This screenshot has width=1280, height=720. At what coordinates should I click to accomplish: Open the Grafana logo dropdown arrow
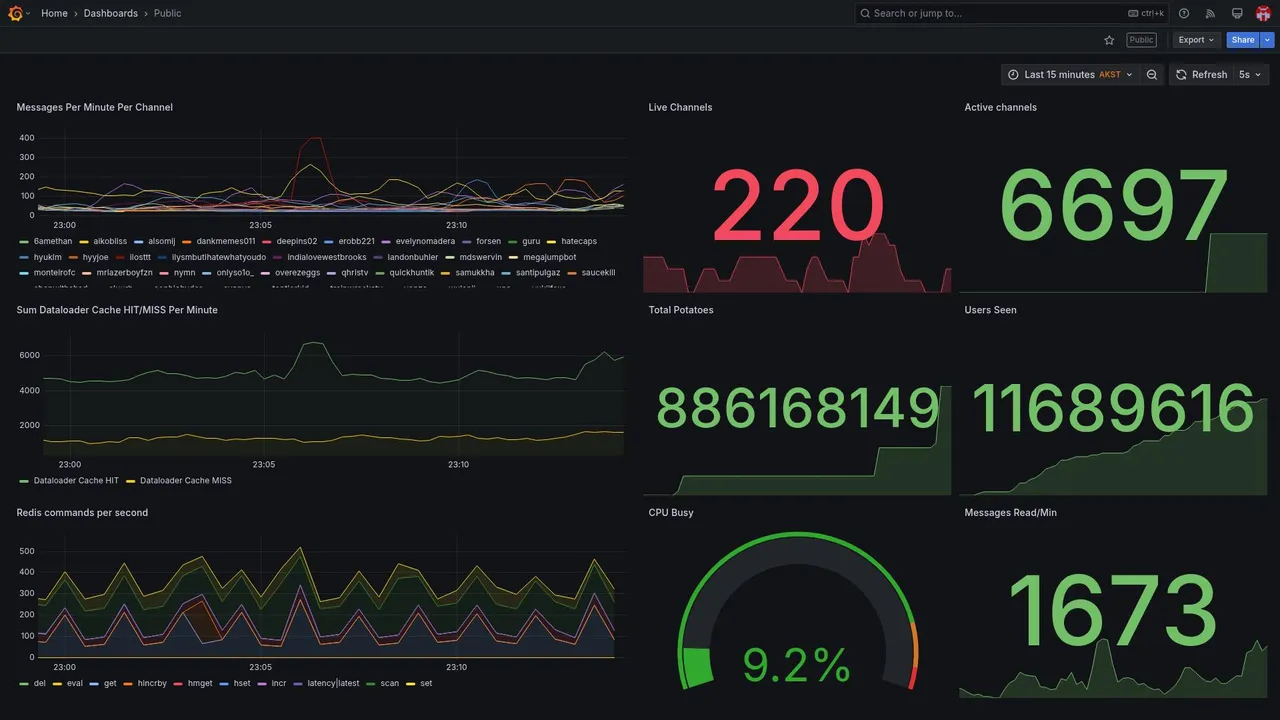pos(28,13)
